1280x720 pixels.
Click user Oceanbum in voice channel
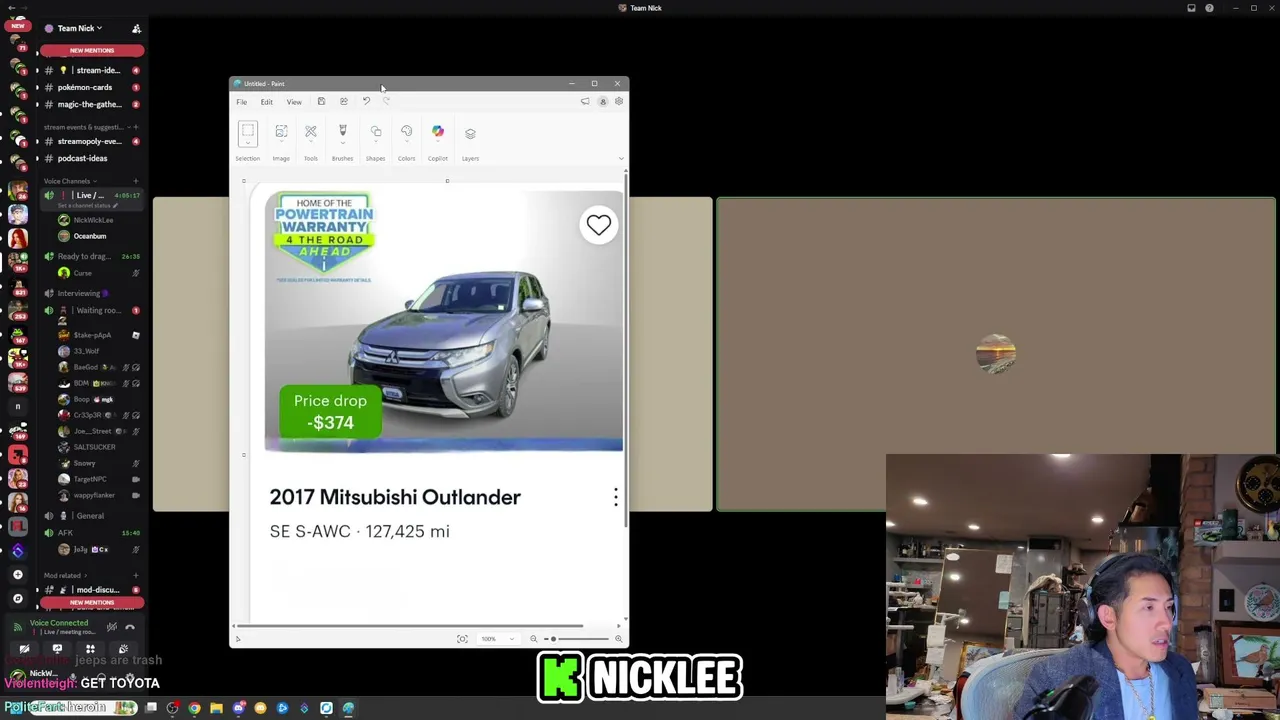click(90, 236)
